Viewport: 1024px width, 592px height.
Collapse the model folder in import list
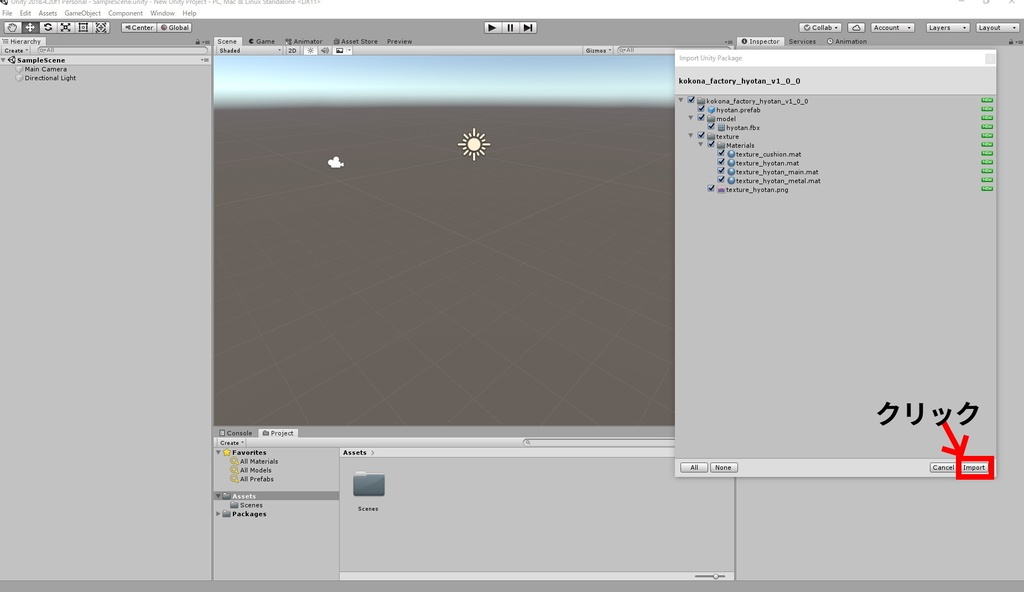[x=691, y=118]
